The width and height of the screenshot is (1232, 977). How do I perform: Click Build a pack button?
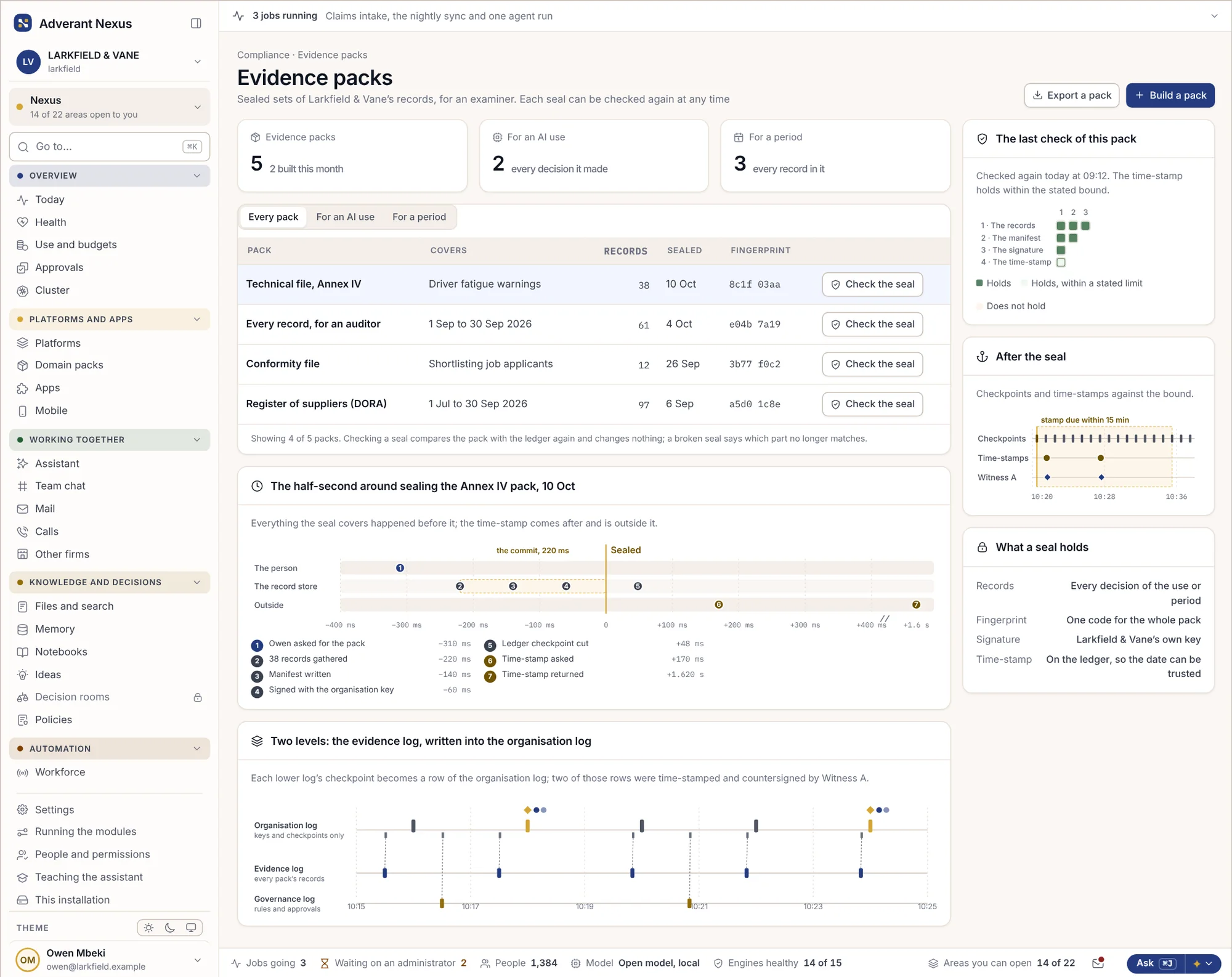[x=1170, y=95]
